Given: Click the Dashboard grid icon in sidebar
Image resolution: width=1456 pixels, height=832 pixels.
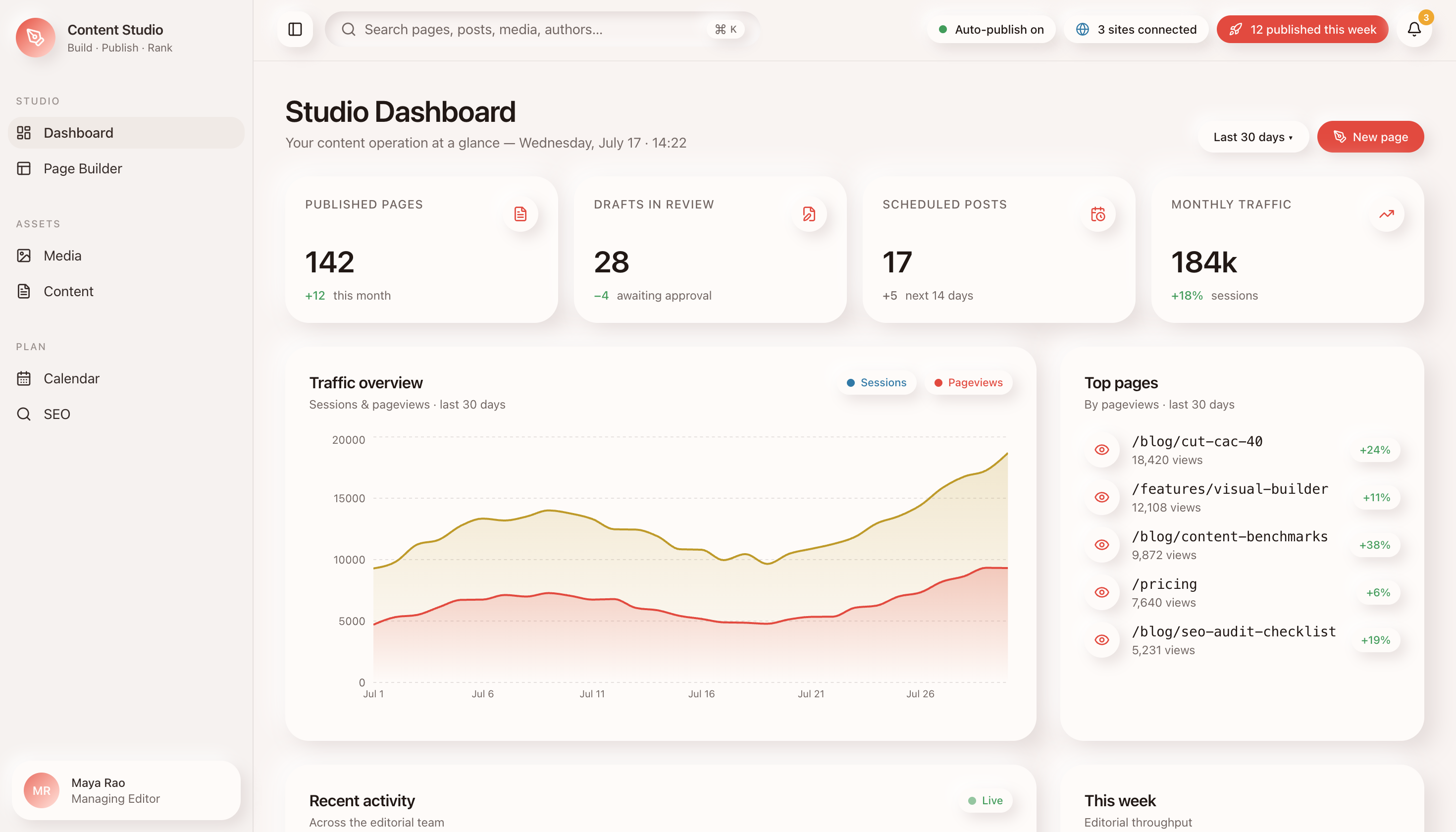Looking at the screenshot, I should tap(23, 133).
